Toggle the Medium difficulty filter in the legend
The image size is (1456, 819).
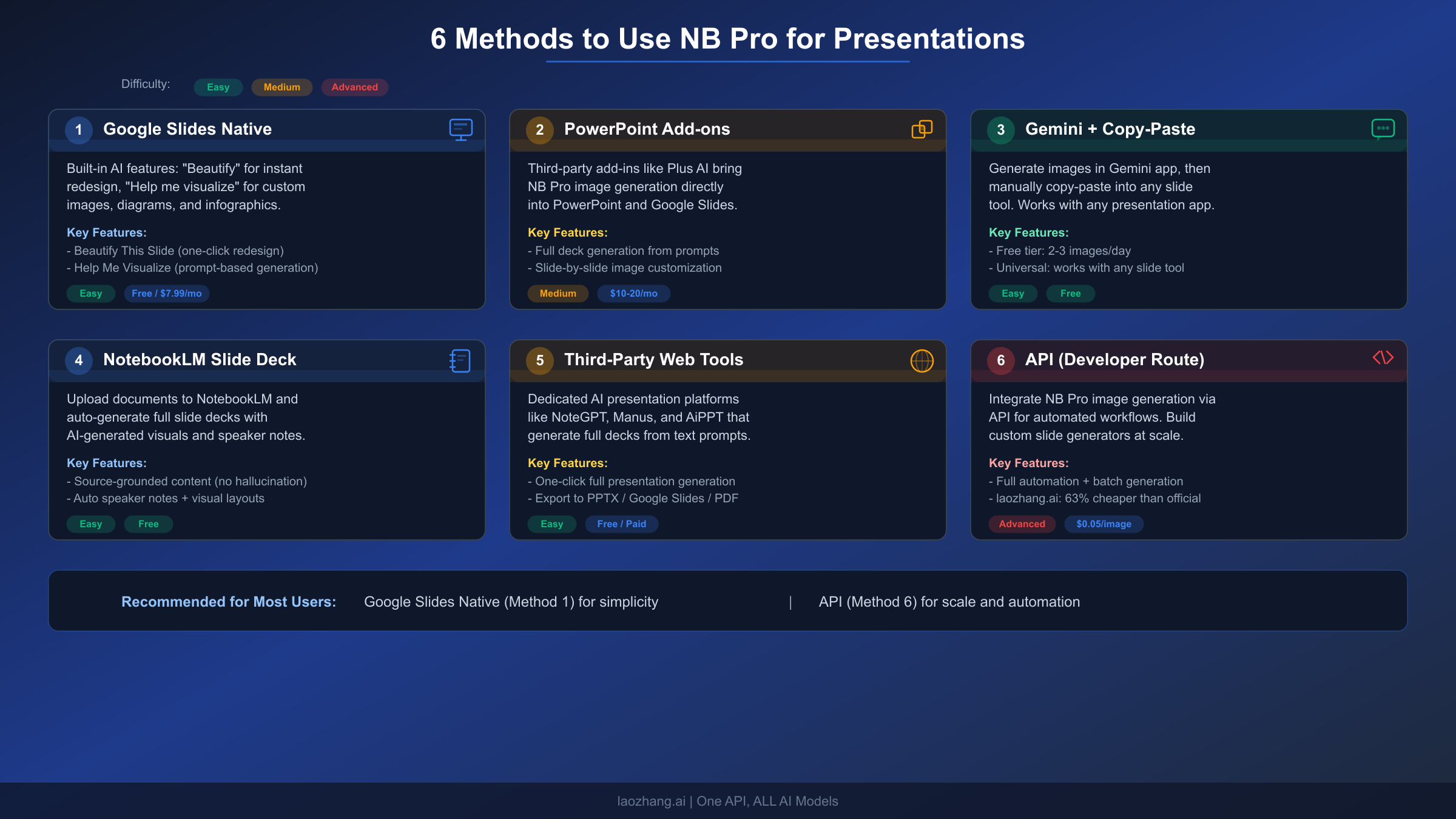281,87
